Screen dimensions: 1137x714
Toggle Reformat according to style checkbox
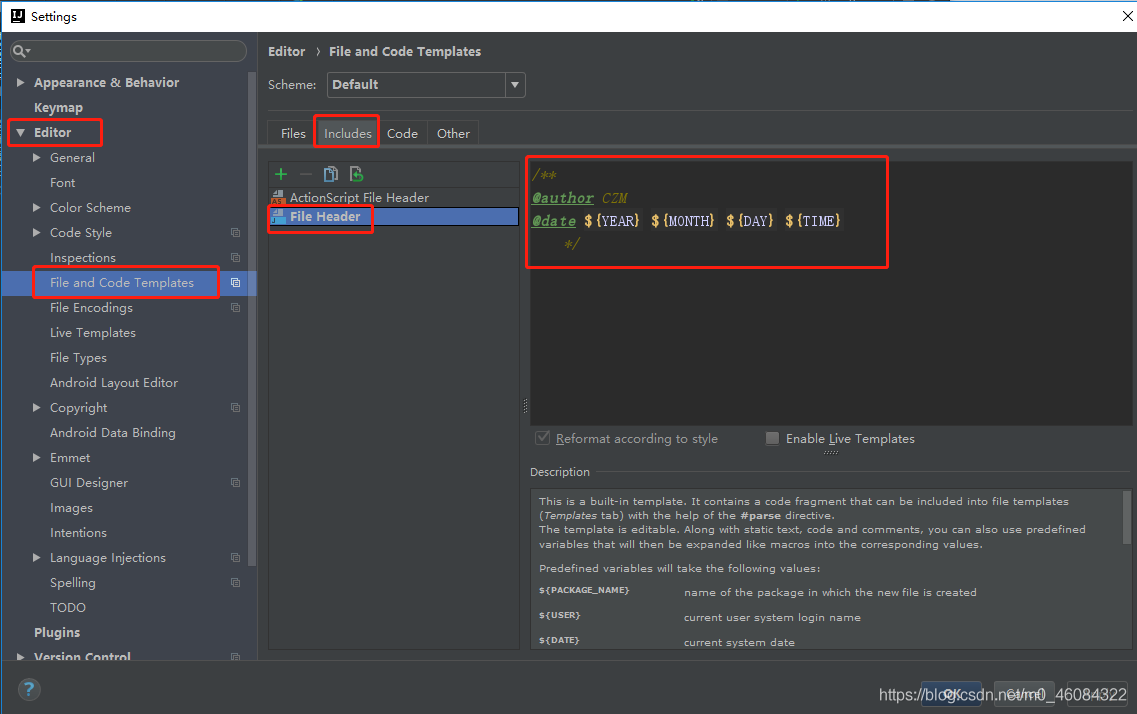(x=542, y=438)
